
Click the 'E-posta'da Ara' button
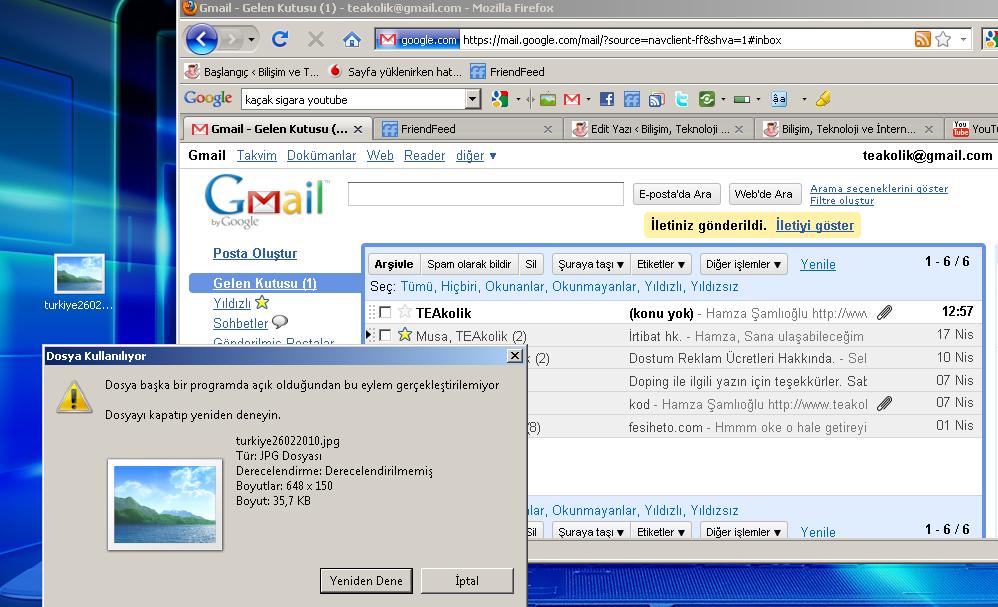pyautogui.click(x=676, y=194)
